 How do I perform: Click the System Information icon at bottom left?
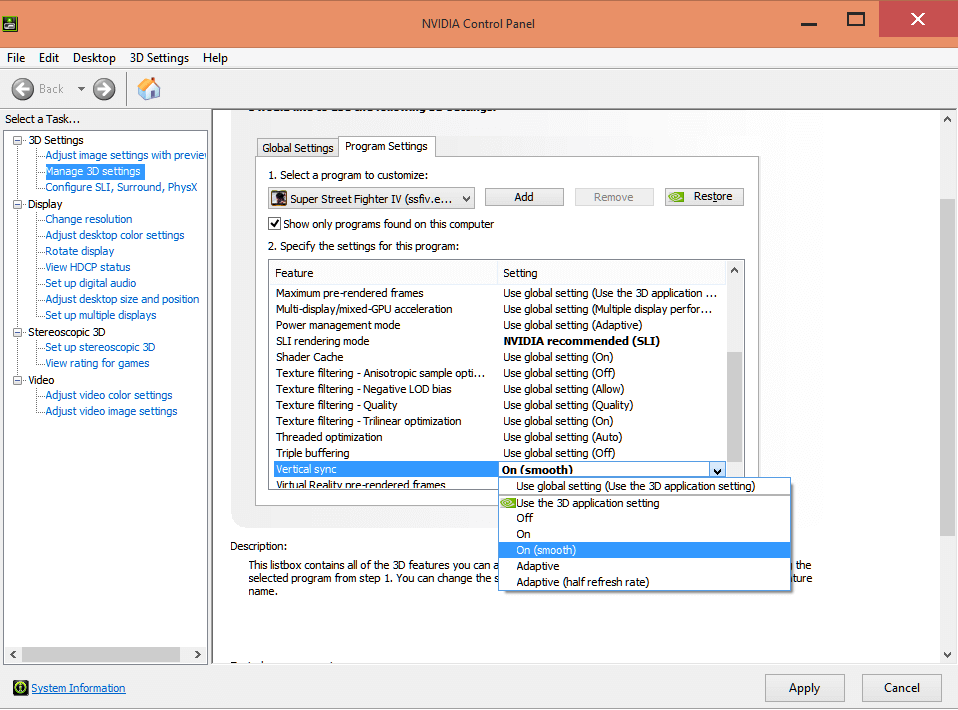(20, 688)
